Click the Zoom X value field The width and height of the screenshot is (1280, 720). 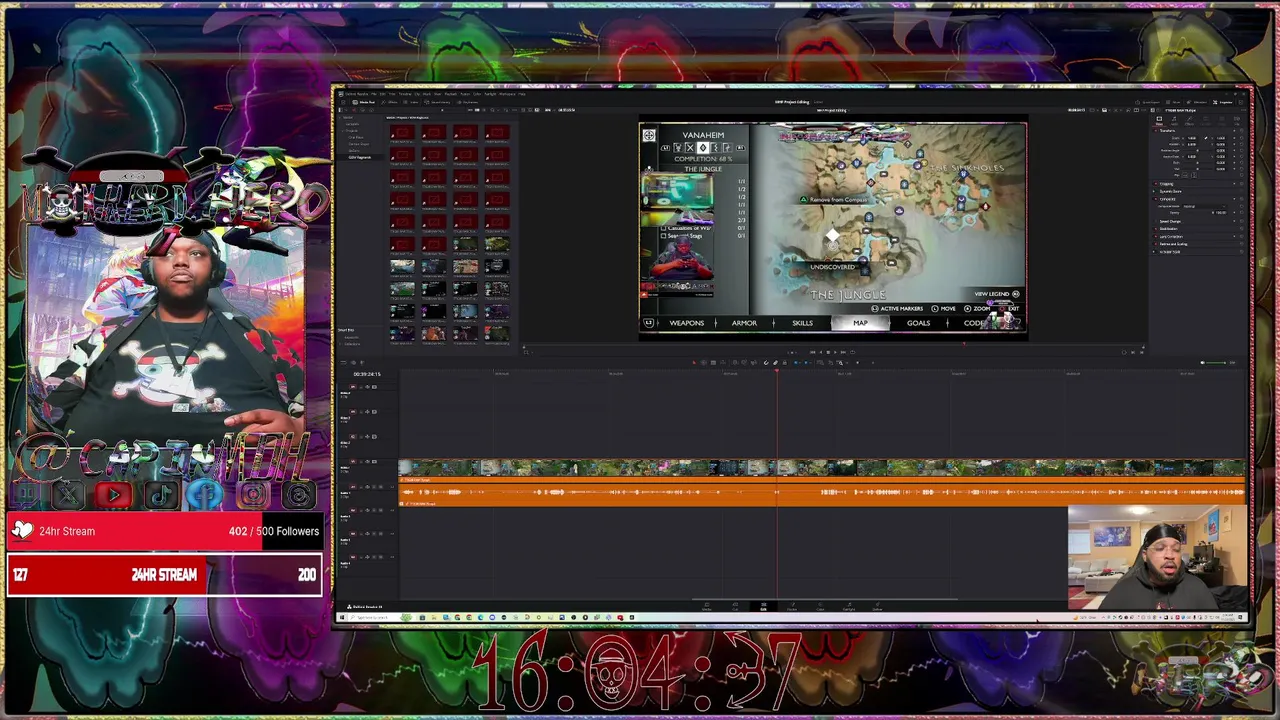1191,138
